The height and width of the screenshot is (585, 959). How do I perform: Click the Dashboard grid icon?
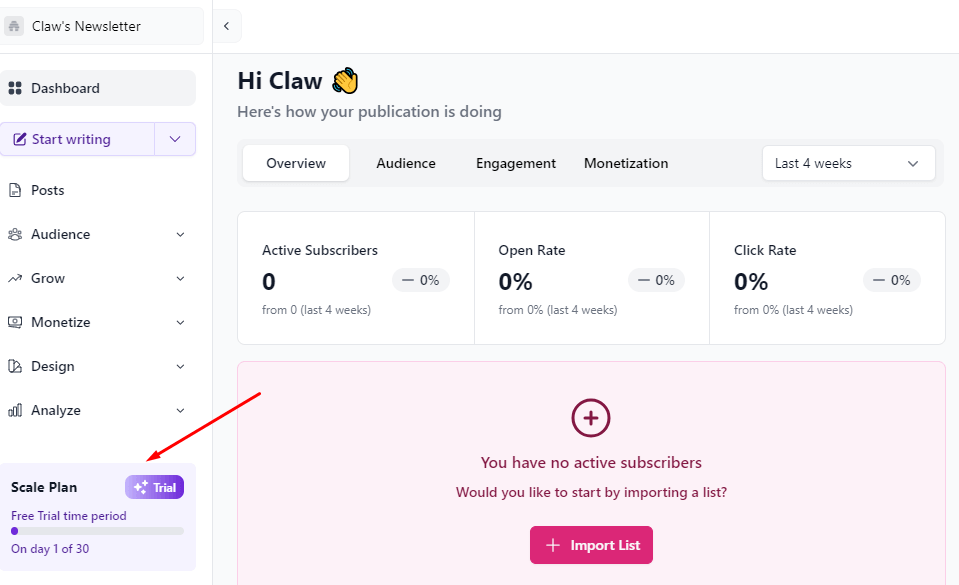(15, 88)
